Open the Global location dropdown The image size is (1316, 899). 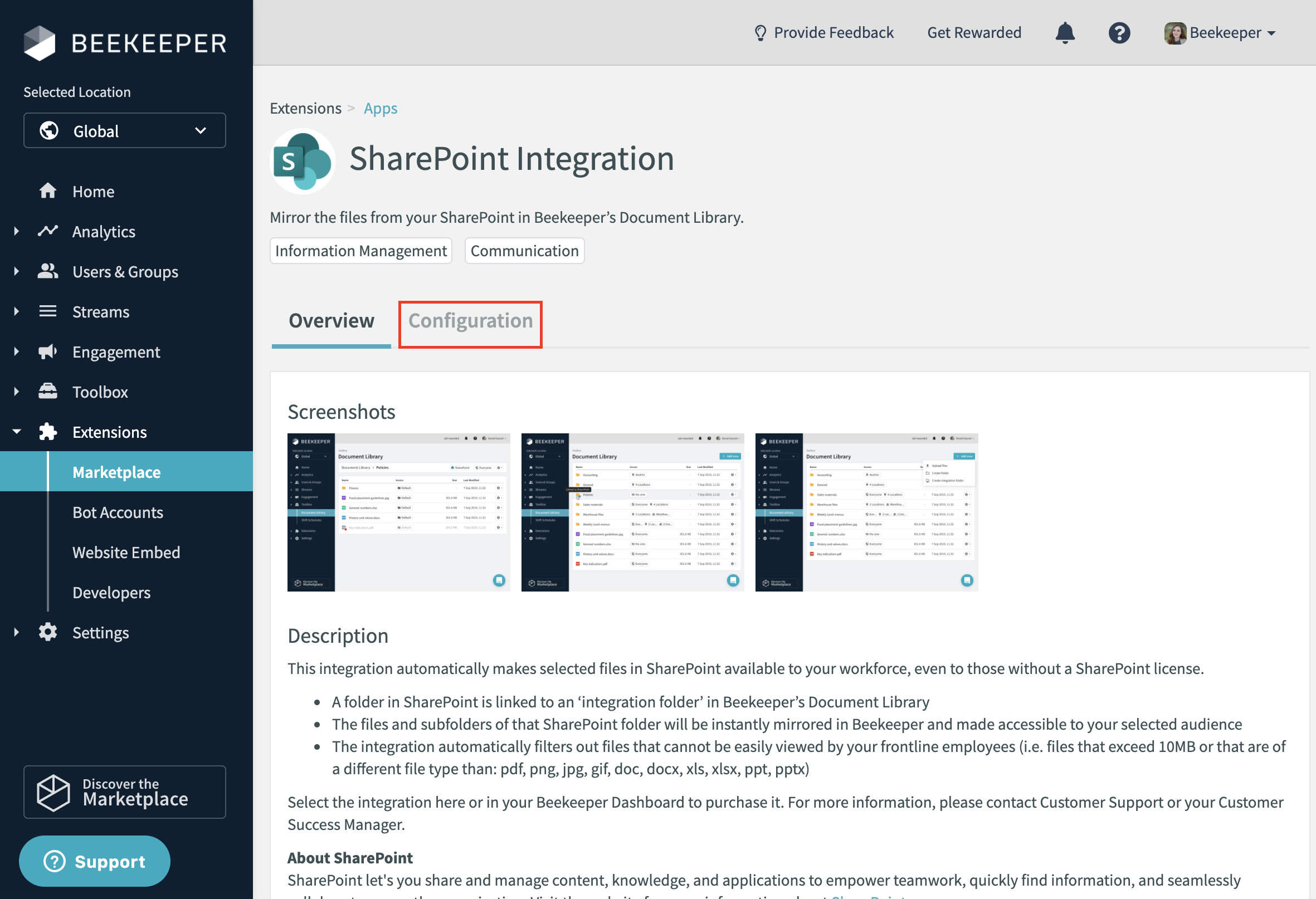(125, 131)
